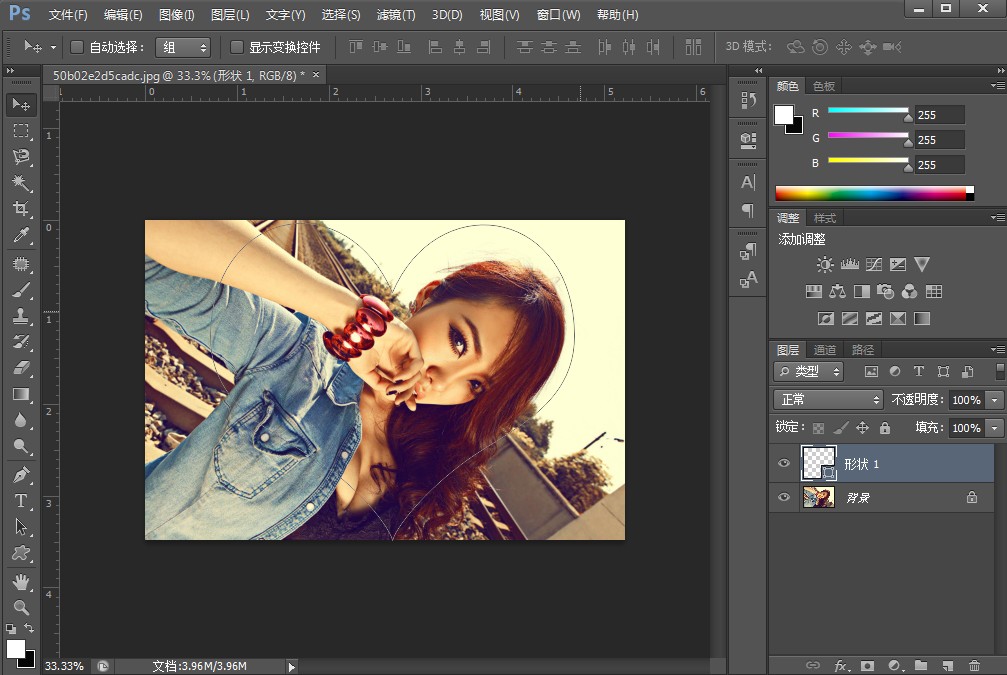Select the Zoom tool
1007x675 pixels.
tap(21, 608)
